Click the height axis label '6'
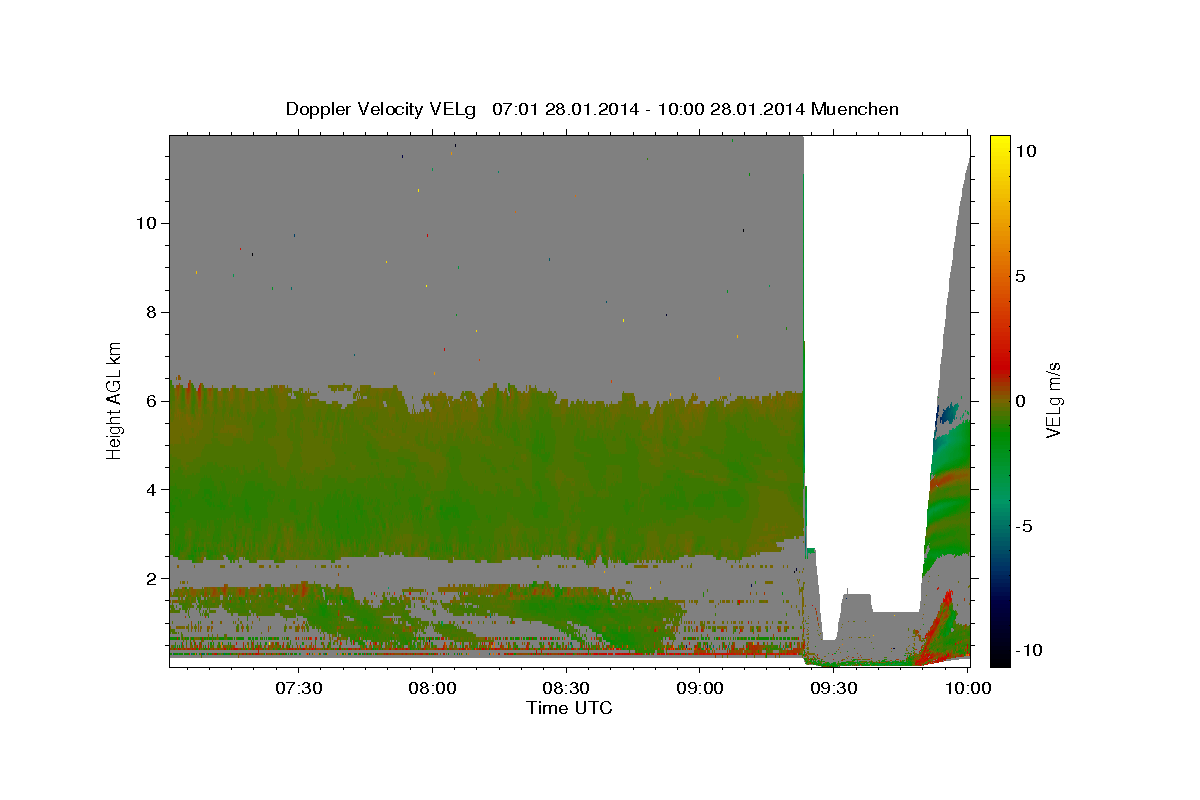Image resolution: width=1200 pixels, height=800 pixels. (x=150, y=401)
